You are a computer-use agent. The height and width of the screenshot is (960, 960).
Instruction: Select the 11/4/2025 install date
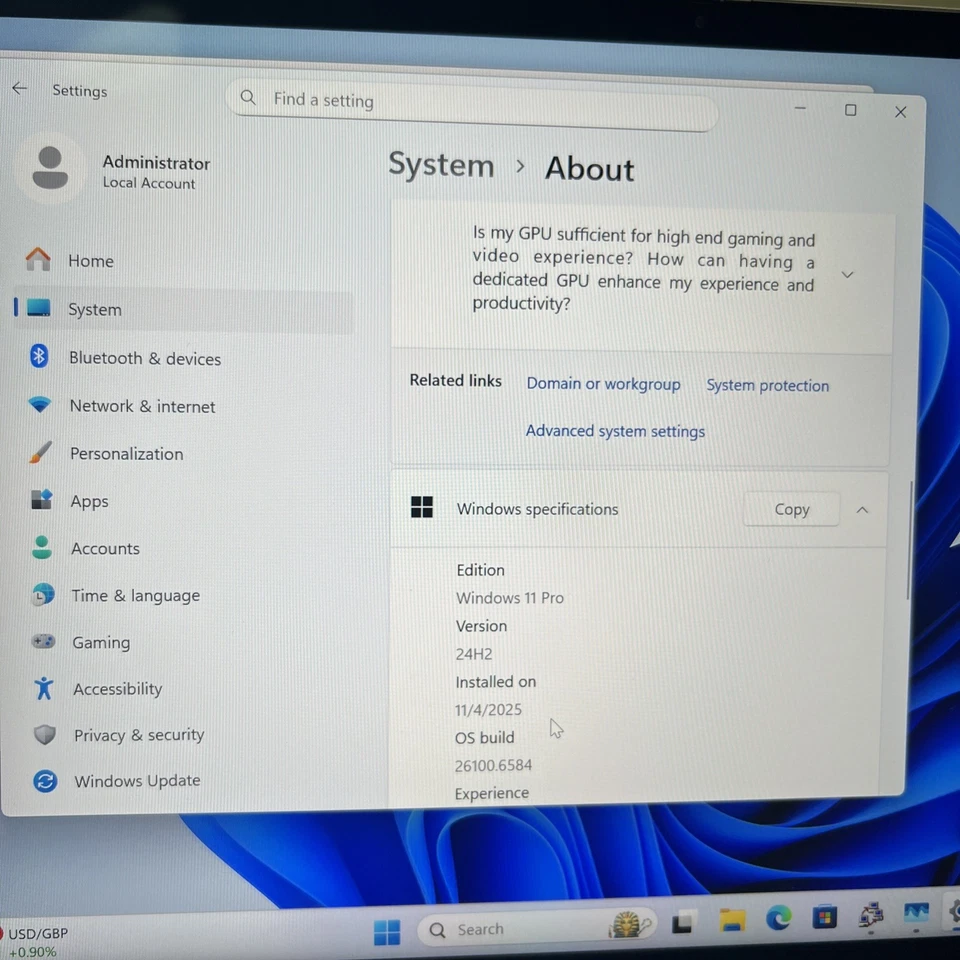click(488, 710)
